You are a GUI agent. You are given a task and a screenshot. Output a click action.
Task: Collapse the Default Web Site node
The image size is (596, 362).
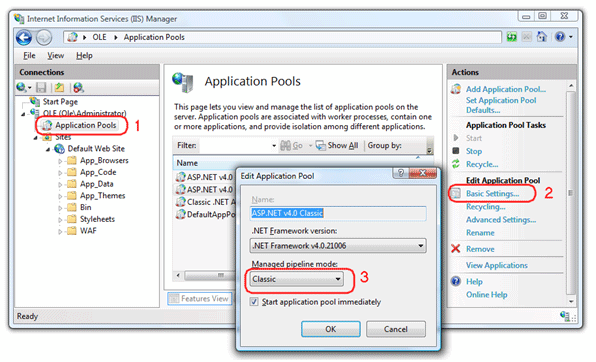(48, 149)
